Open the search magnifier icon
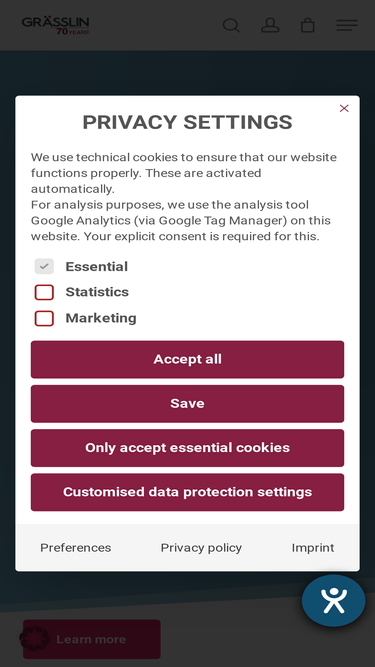 231,26
